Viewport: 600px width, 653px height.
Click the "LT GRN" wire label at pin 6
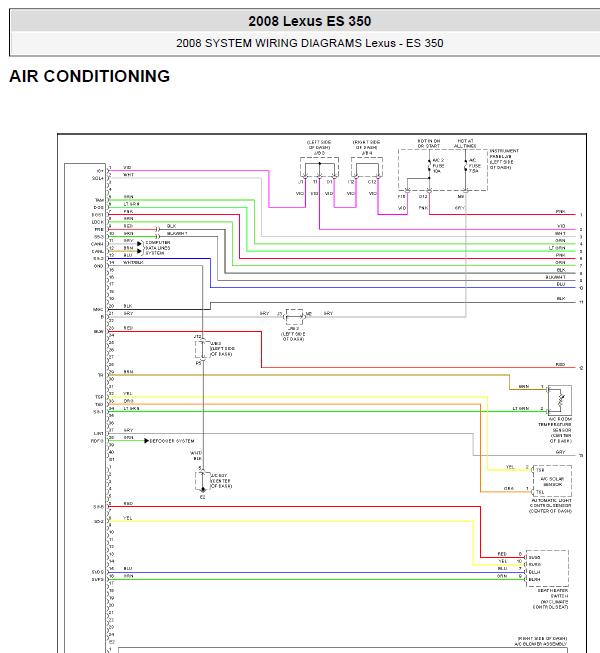pos(132,204)
